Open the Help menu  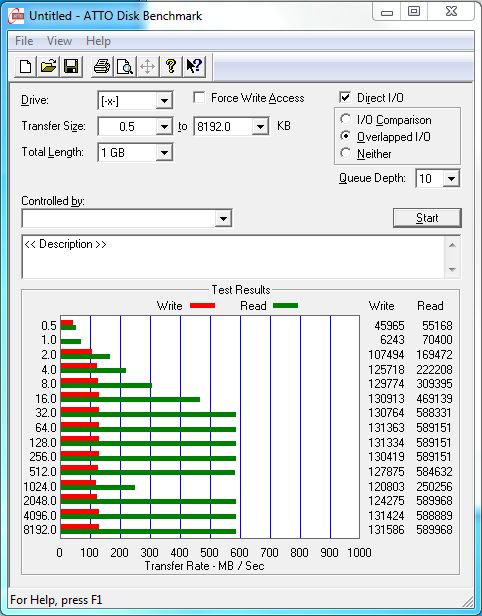[98, 41]
